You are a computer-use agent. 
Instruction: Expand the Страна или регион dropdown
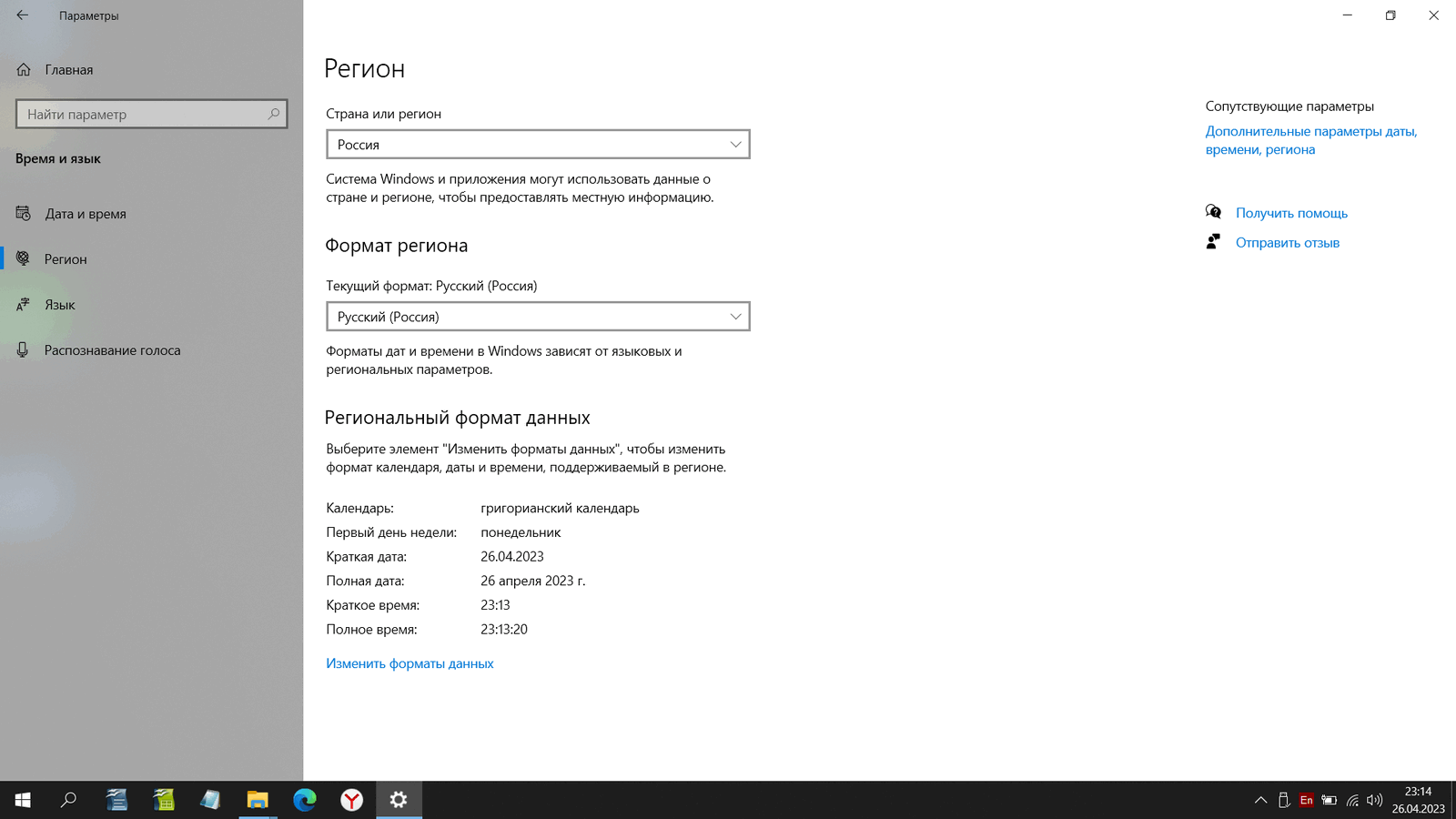click(538, 145)
